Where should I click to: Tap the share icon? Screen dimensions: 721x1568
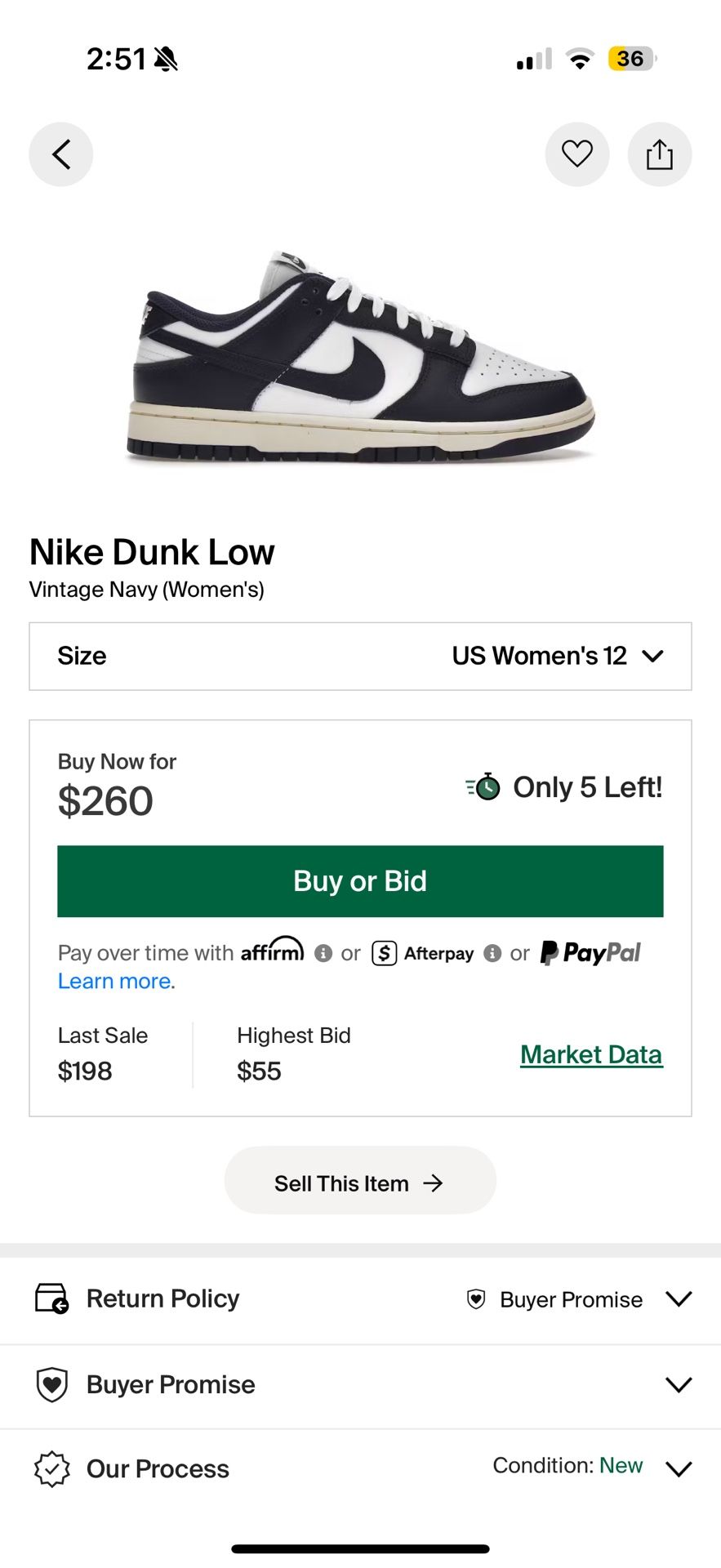[x=659, y=154]
